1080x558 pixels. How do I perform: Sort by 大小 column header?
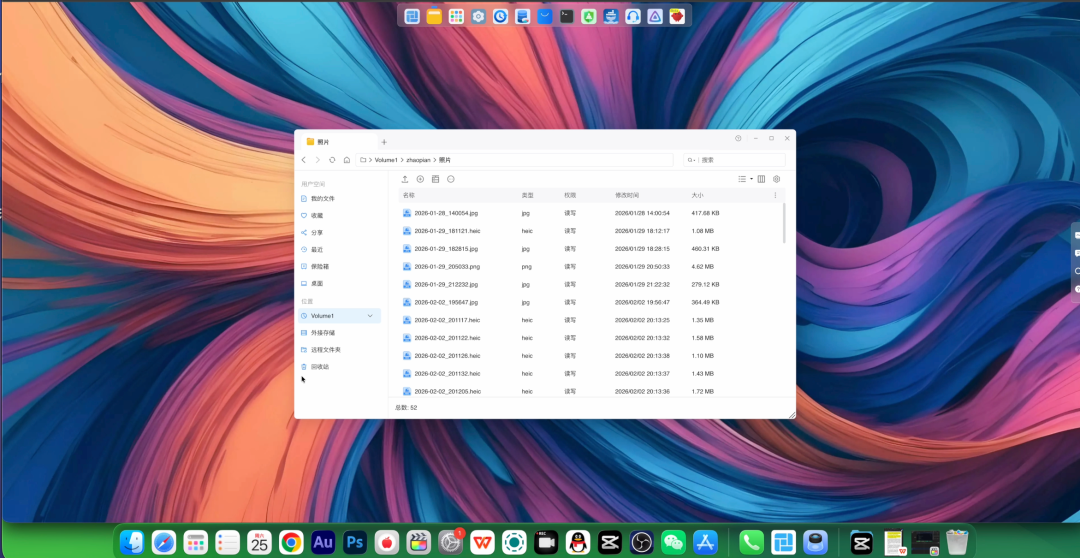click(697, 196)
